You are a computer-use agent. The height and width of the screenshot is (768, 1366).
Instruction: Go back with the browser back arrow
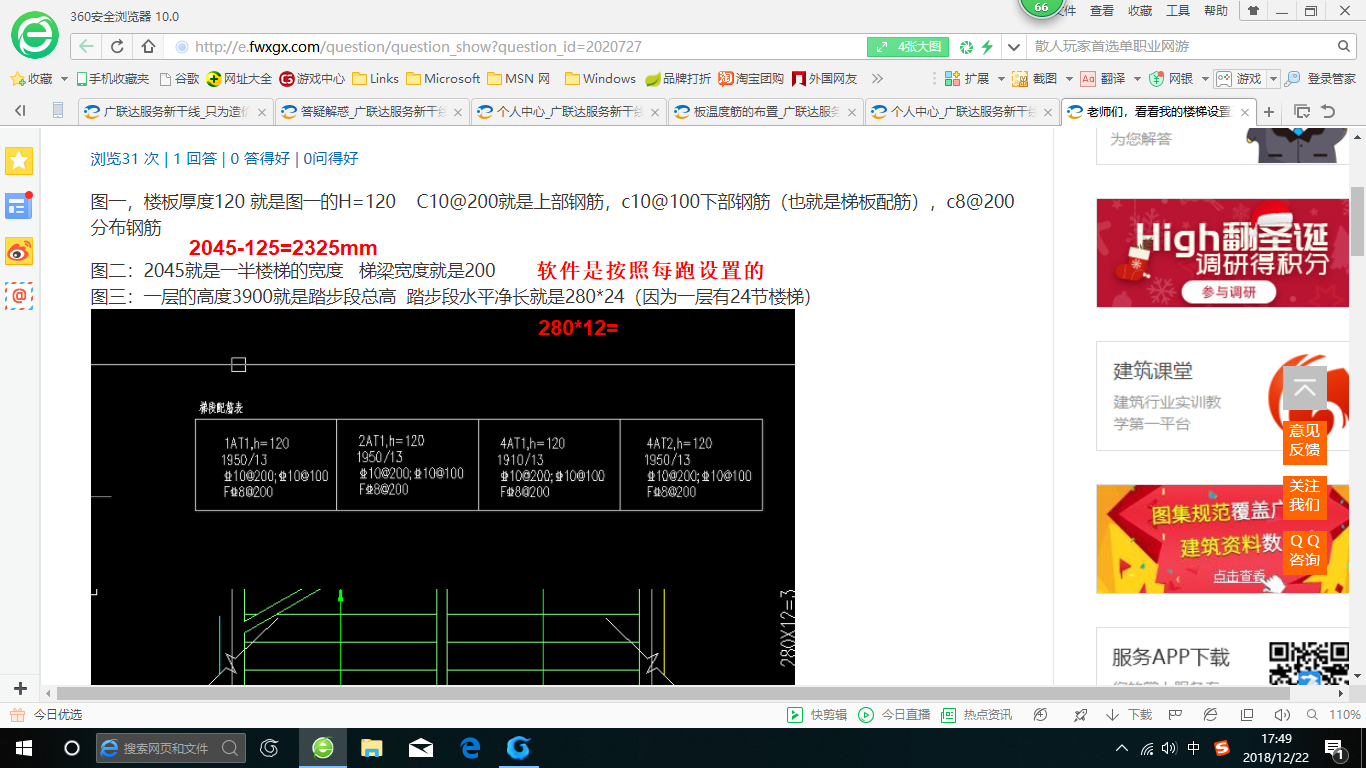tap(87, 46)
